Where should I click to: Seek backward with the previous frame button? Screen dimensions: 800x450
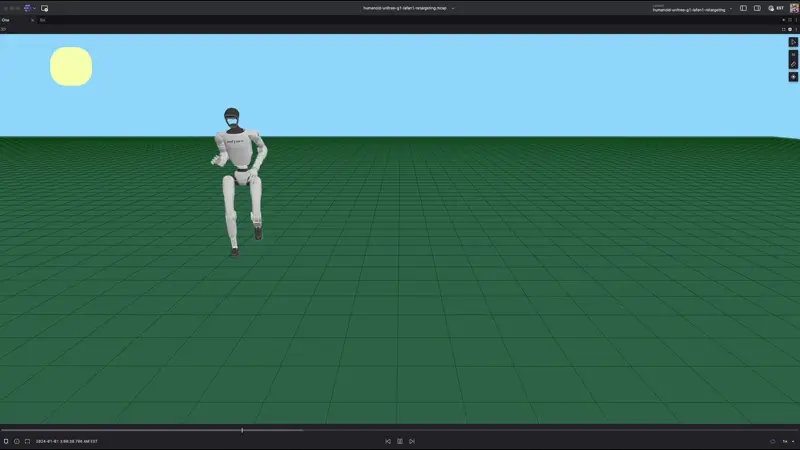(x=388, y=441)
